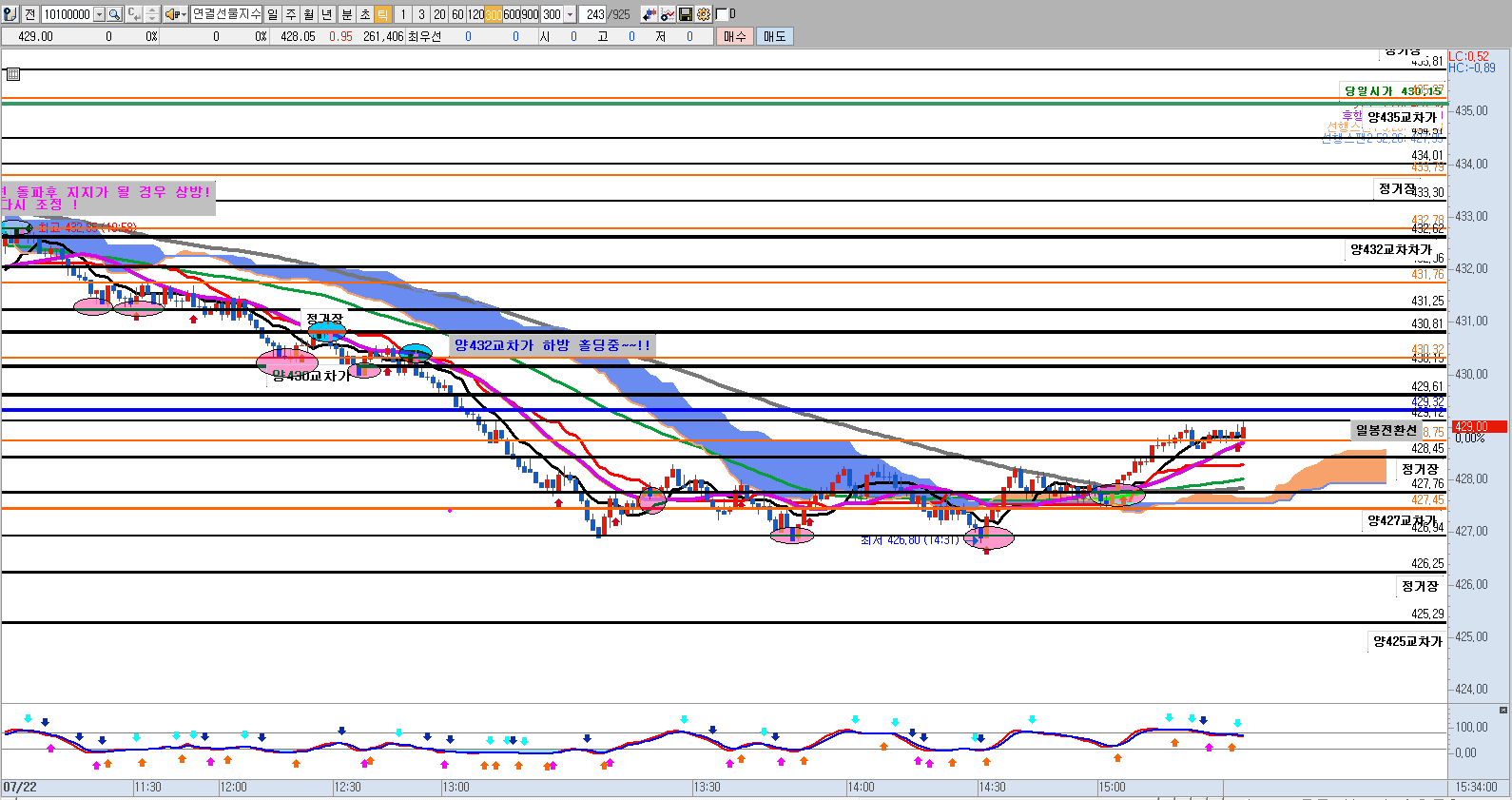Screen dimensions: 1512x800
Task: Choose the 20 interval button
Action: (x=439, y=14)
